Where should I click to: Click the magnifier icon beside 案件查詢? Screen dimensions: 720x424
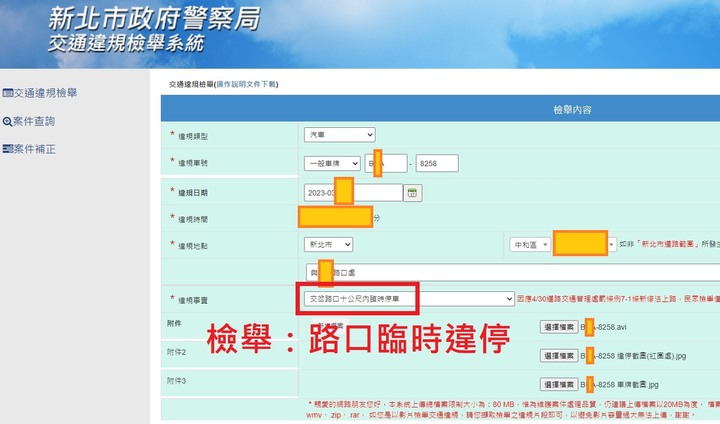(7, 122)
